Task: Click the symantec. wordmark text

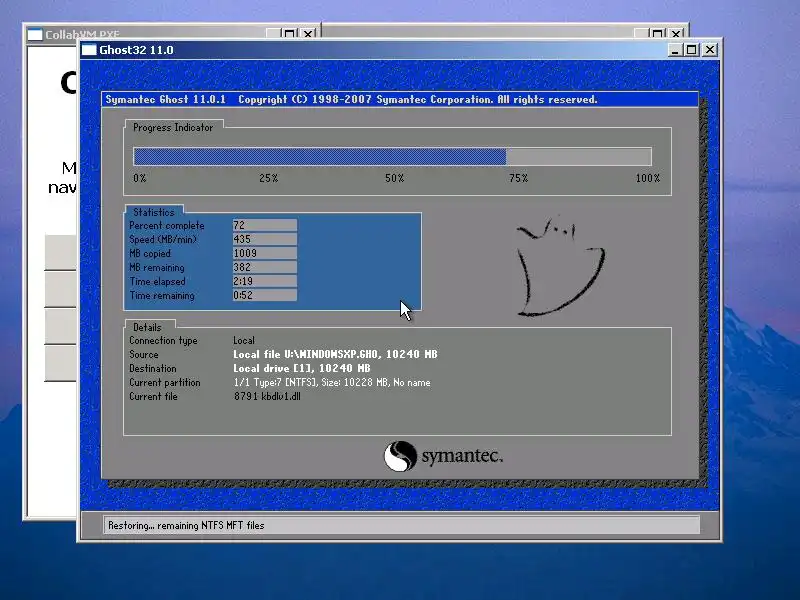Action: point(462,456)
